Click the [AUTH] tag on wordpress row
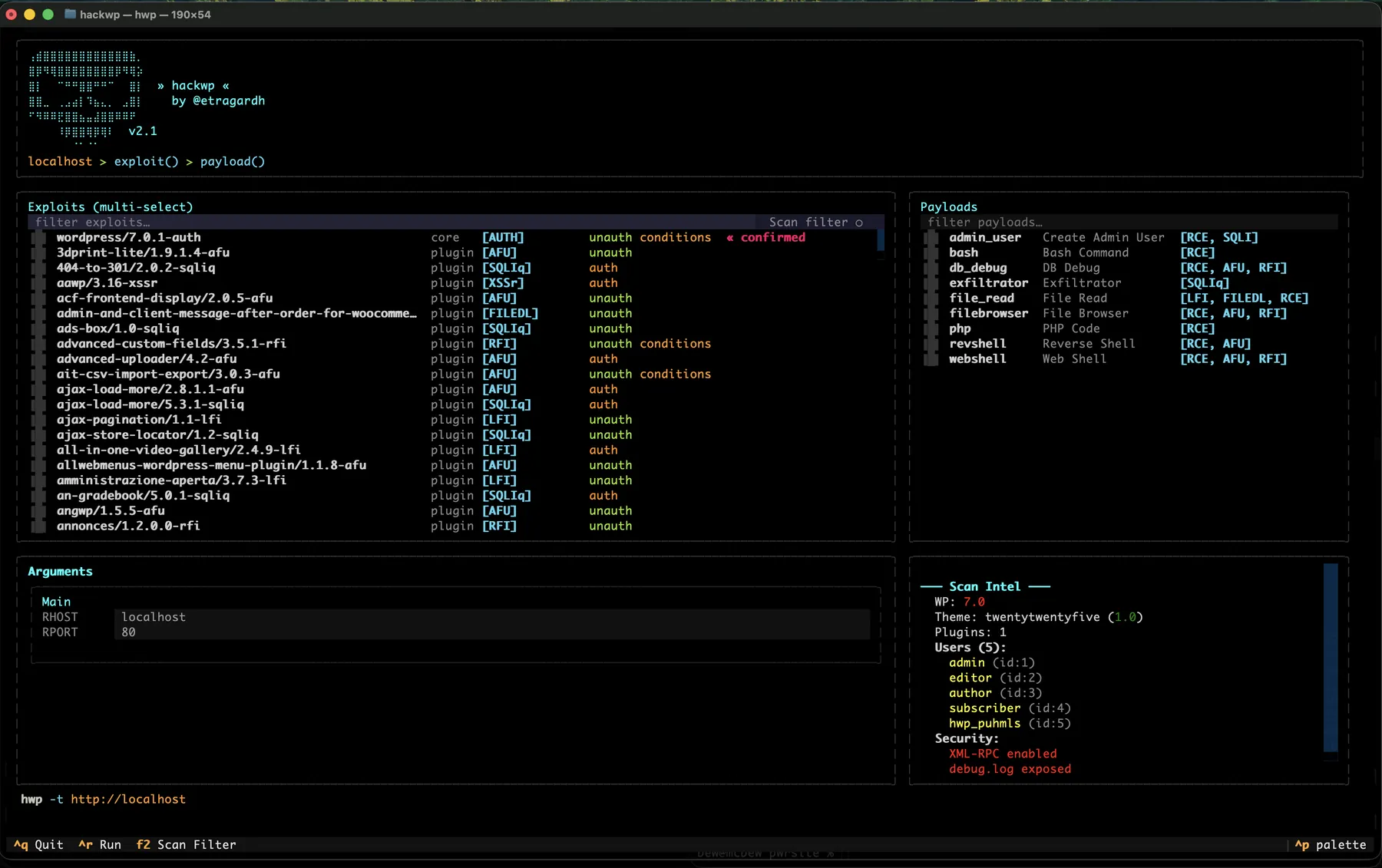 [503, 238]
